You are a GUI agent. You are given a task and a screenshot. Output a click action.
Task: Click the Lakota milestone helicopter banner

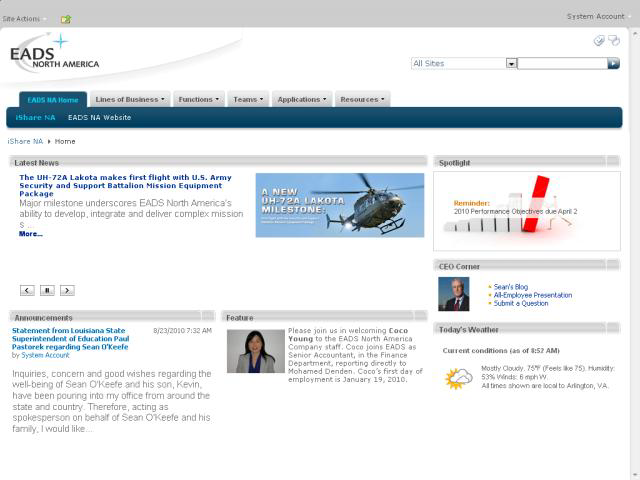point(340,205)
